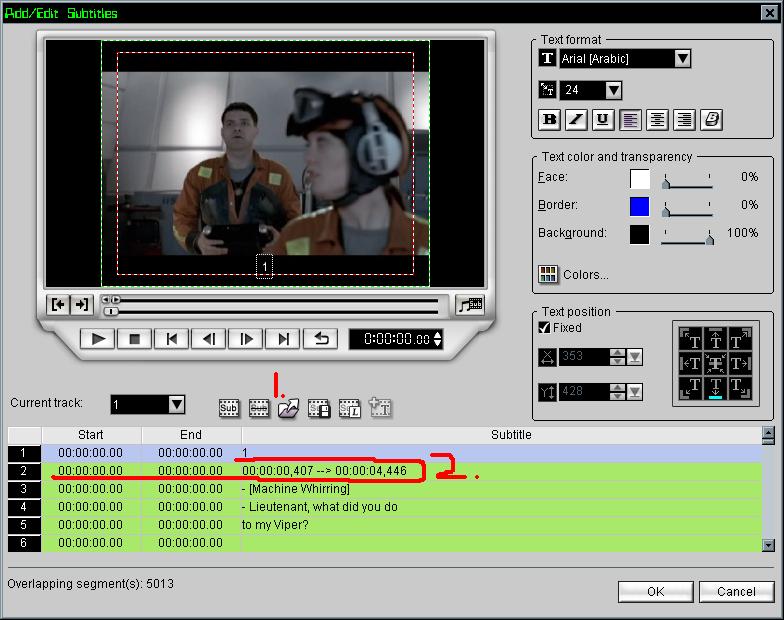Position text at center
784x620 pixels.
(716, 363)
